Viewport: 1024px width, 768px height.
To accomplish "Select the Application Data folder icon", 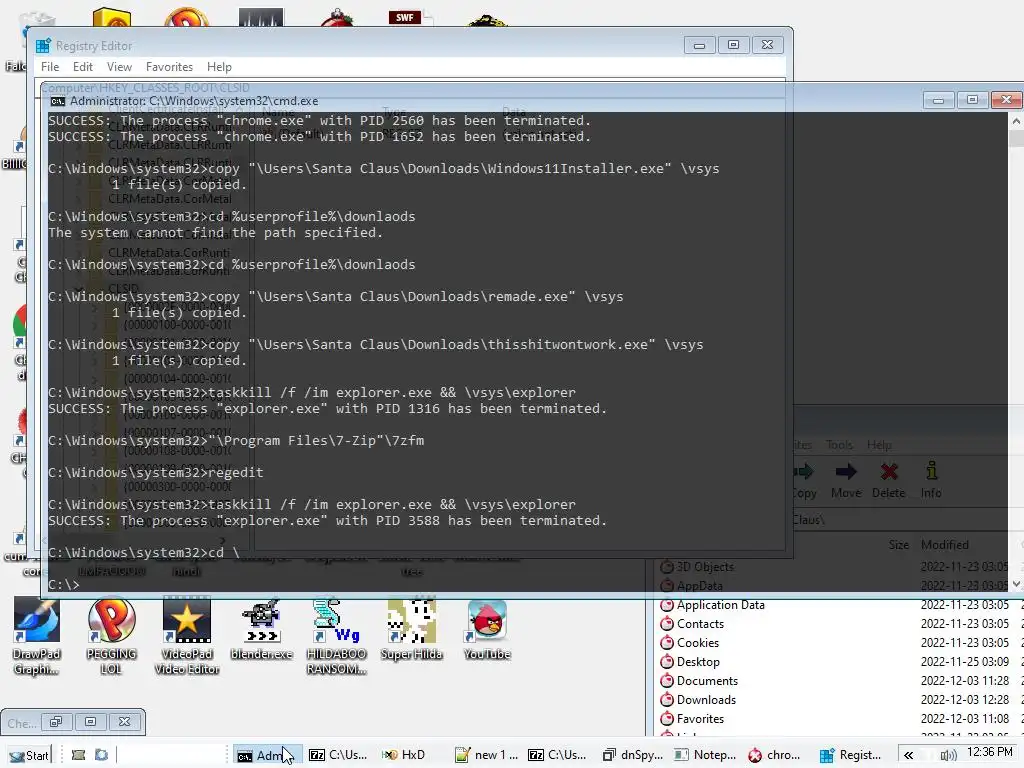I will coord(667,605).
